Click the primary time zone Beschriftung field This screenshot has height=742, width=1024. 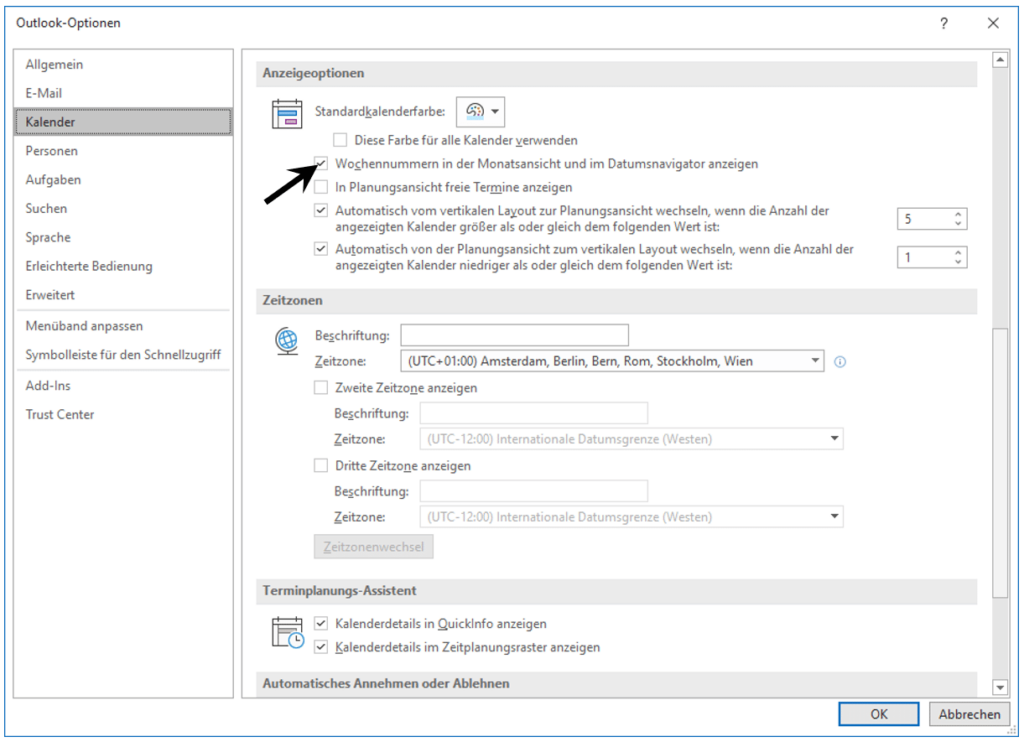point(515,335)
